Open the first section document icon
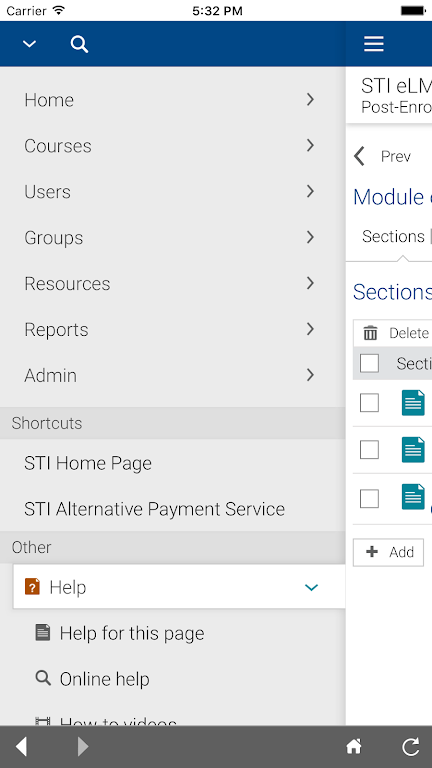 tap(413, 403)
